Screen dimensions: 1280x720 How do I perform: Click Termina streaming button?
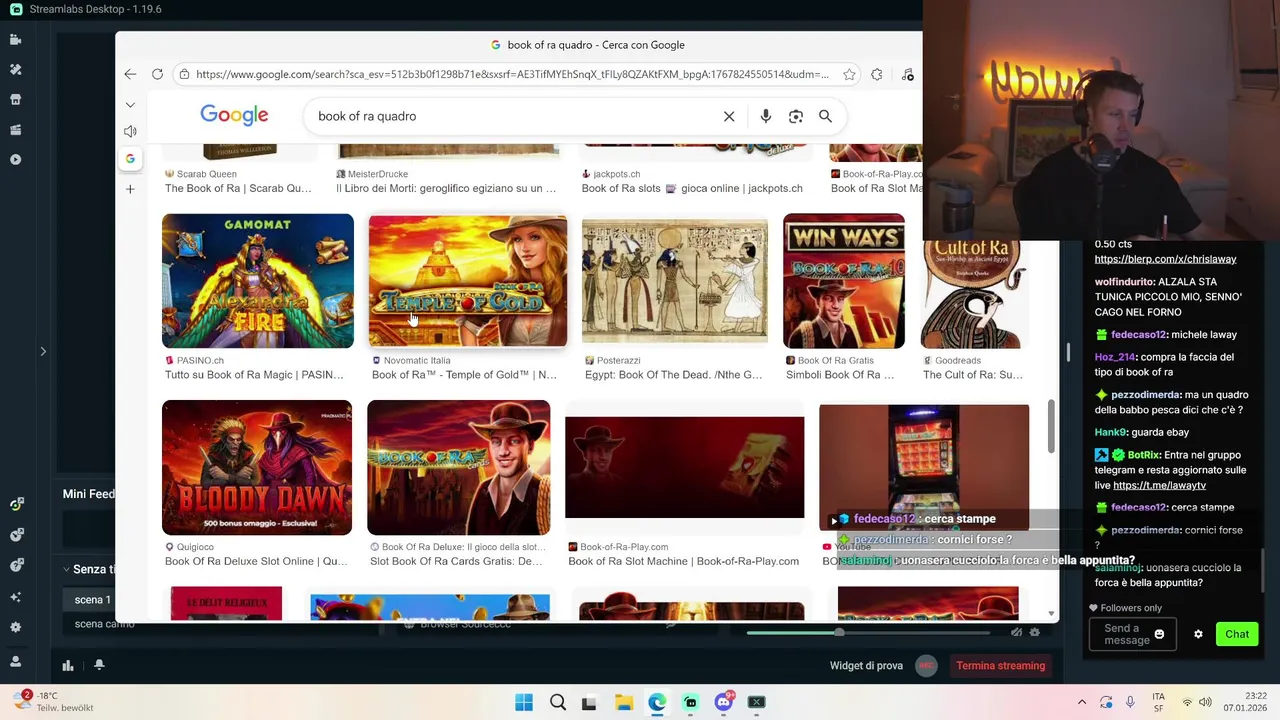pyautogui.click(x=1000, y=665)
